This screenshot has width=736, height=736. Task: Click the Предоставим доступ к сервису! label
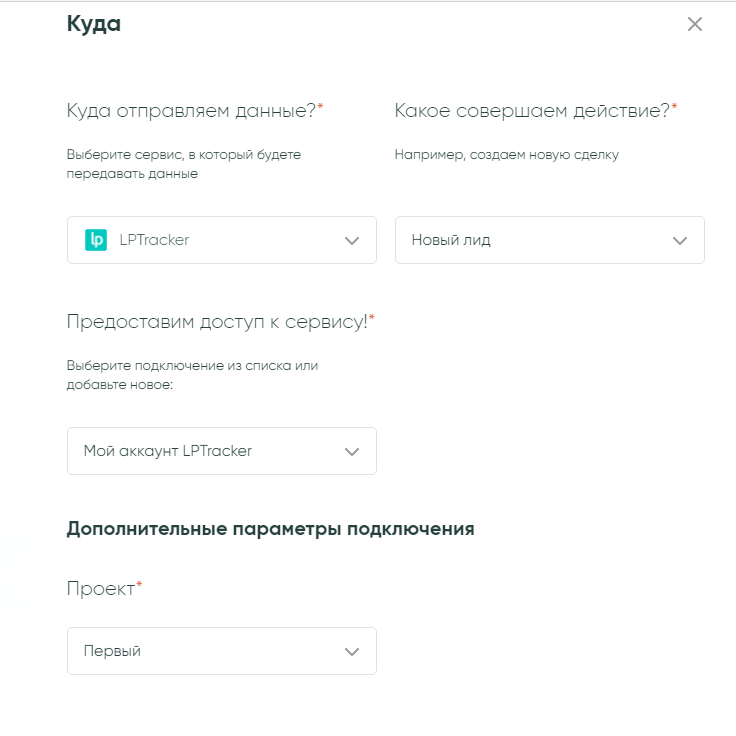point(216,321)
